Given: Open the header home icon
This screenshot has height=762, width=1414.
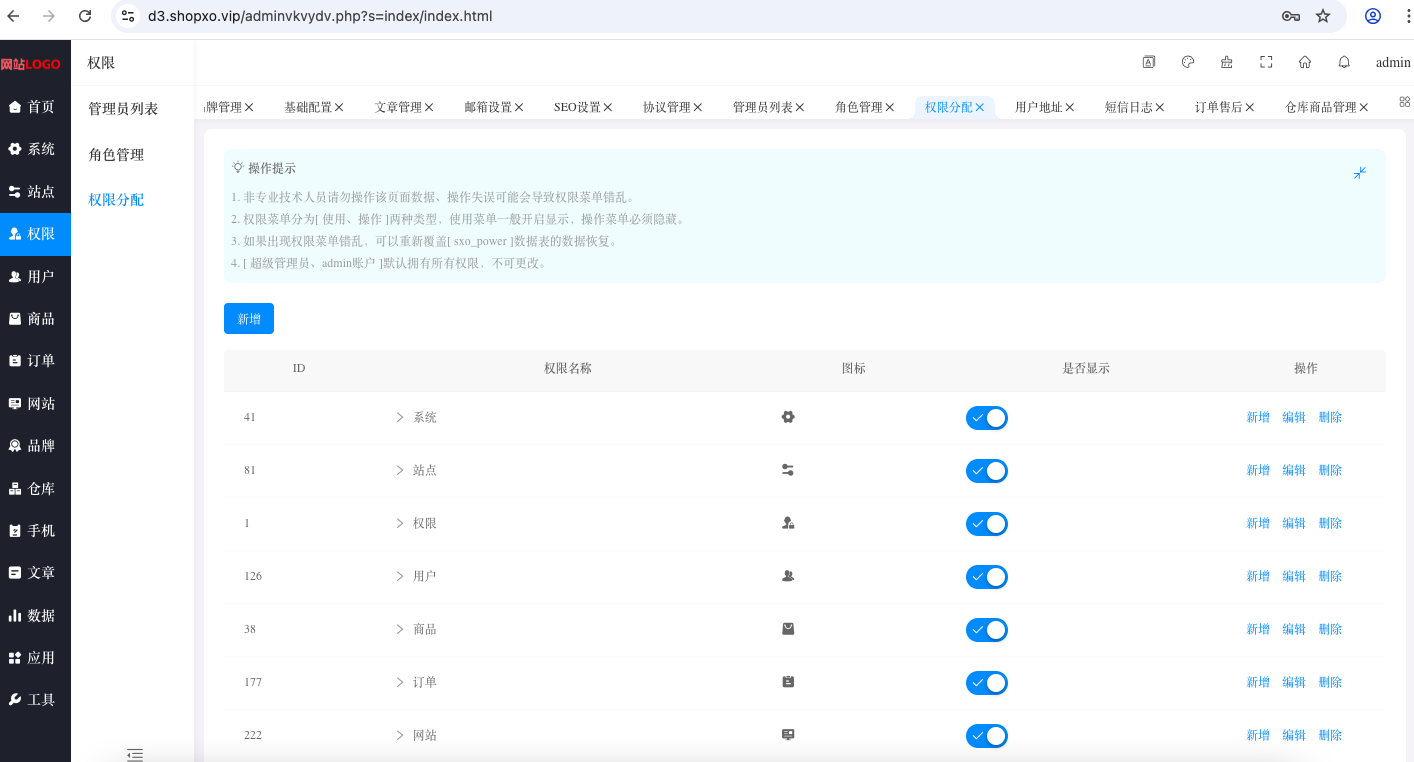Looking at the screenshot, I should pos(1305,62).
